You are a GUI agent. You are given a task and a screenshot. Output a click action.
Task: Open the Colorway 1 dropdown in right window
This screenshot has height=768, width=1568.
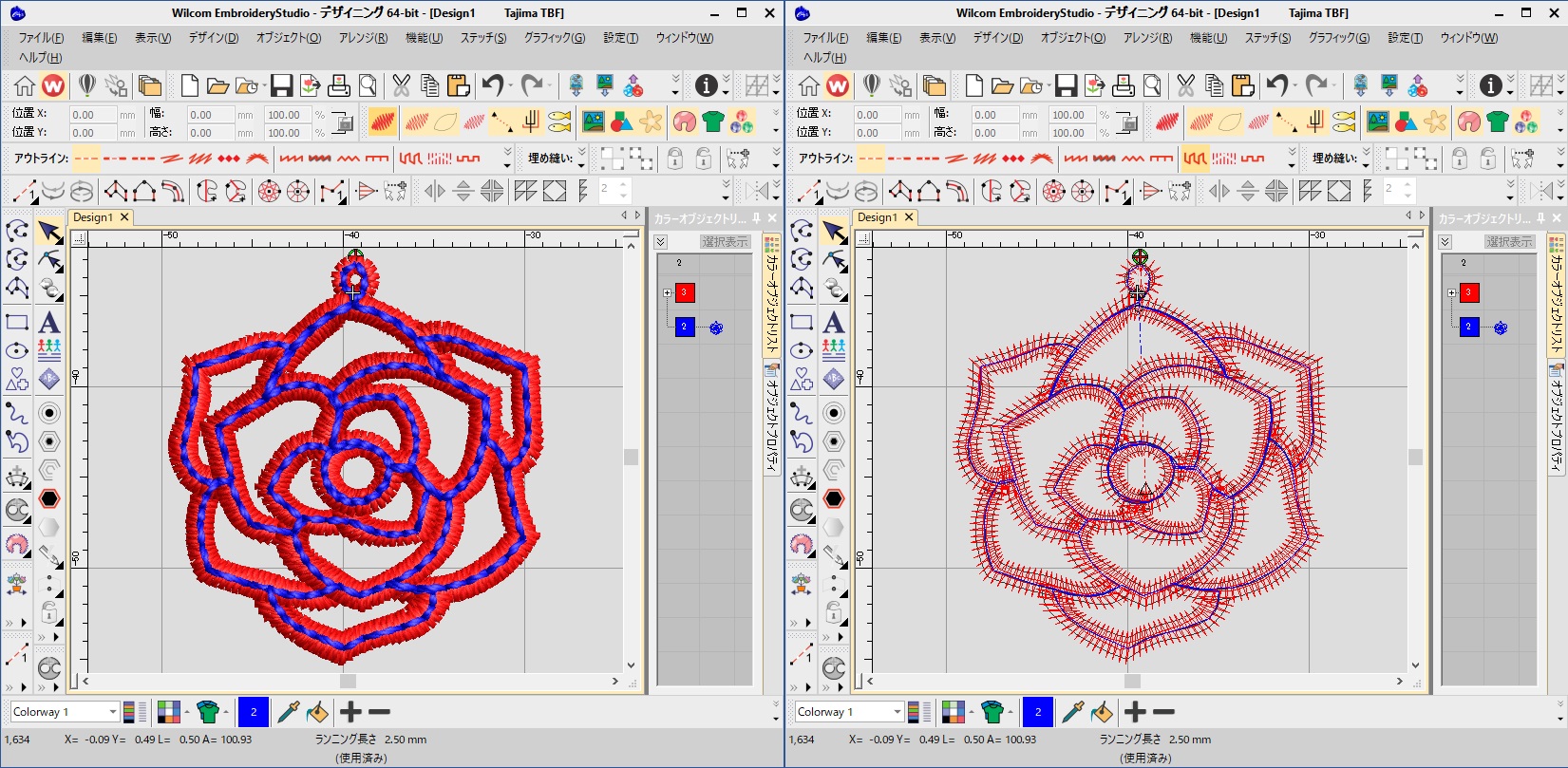pyautogui.click(x=897, y=711)
